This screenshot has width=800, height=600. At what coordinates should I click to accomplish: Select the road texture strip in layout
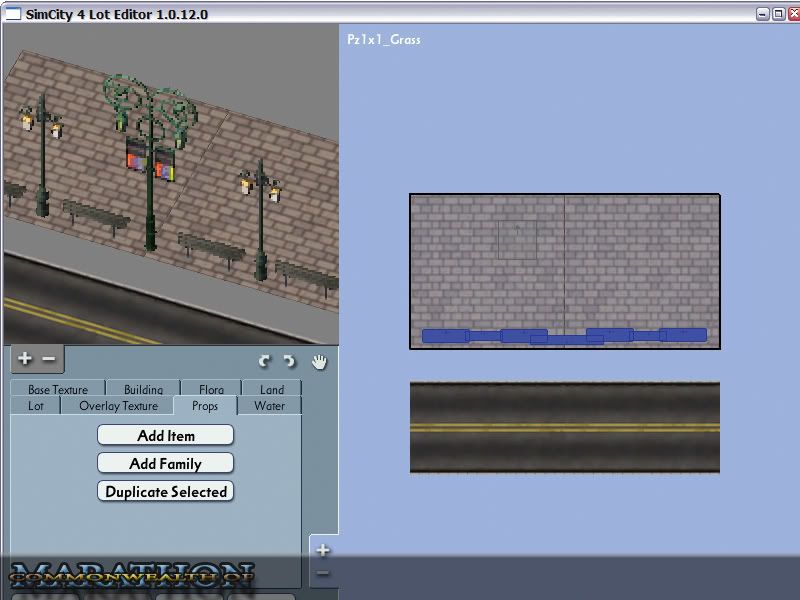pyautogui.click(x=565, y=428)
